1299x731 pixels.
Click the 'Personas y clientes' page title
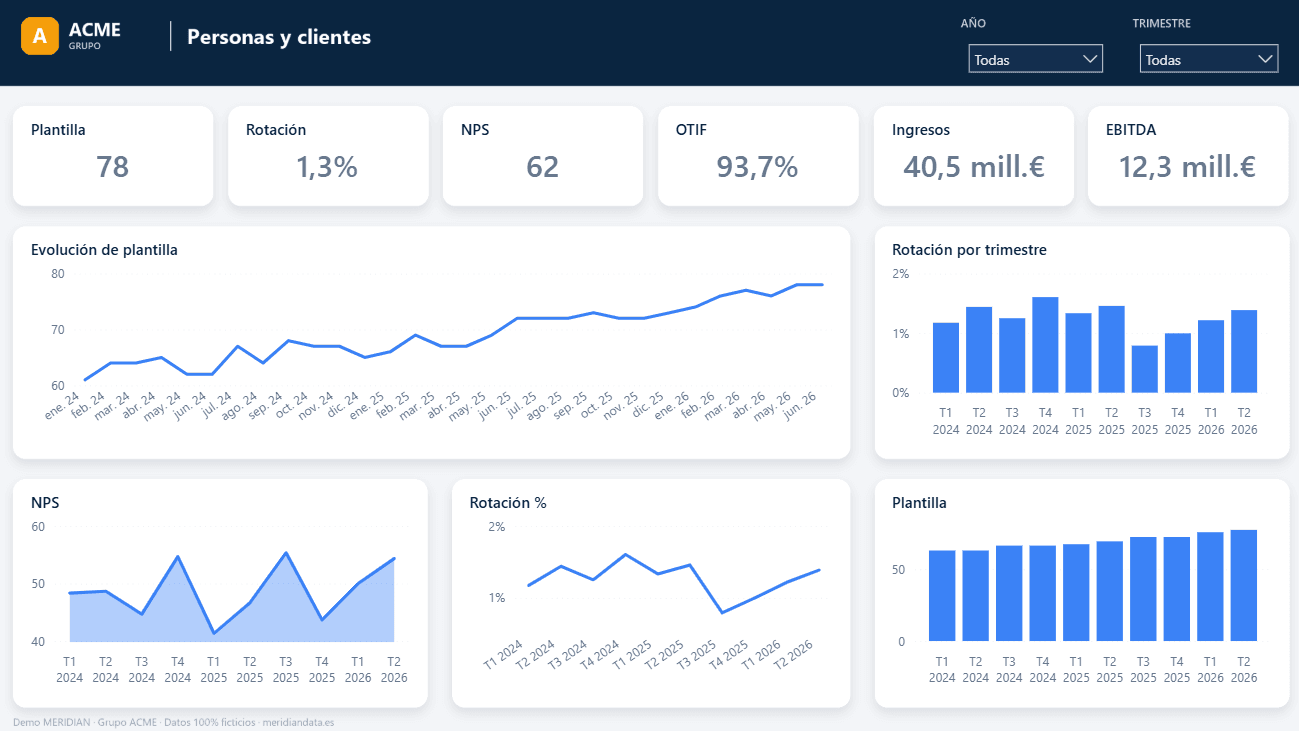[279, 37]
